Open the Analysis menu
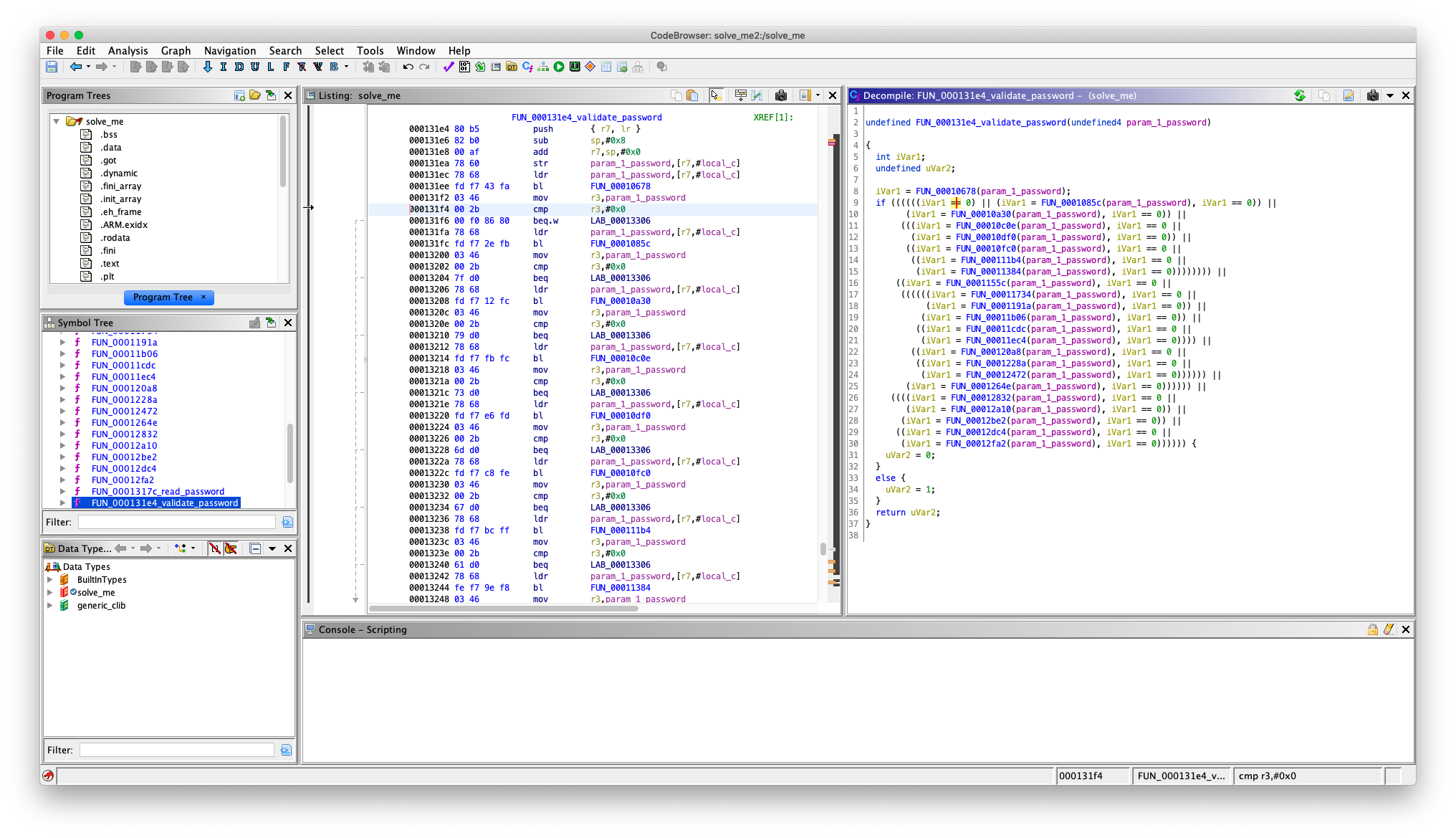Image resolution: width=1456 pixels, height=838 pixels. [x=128, y=50]
